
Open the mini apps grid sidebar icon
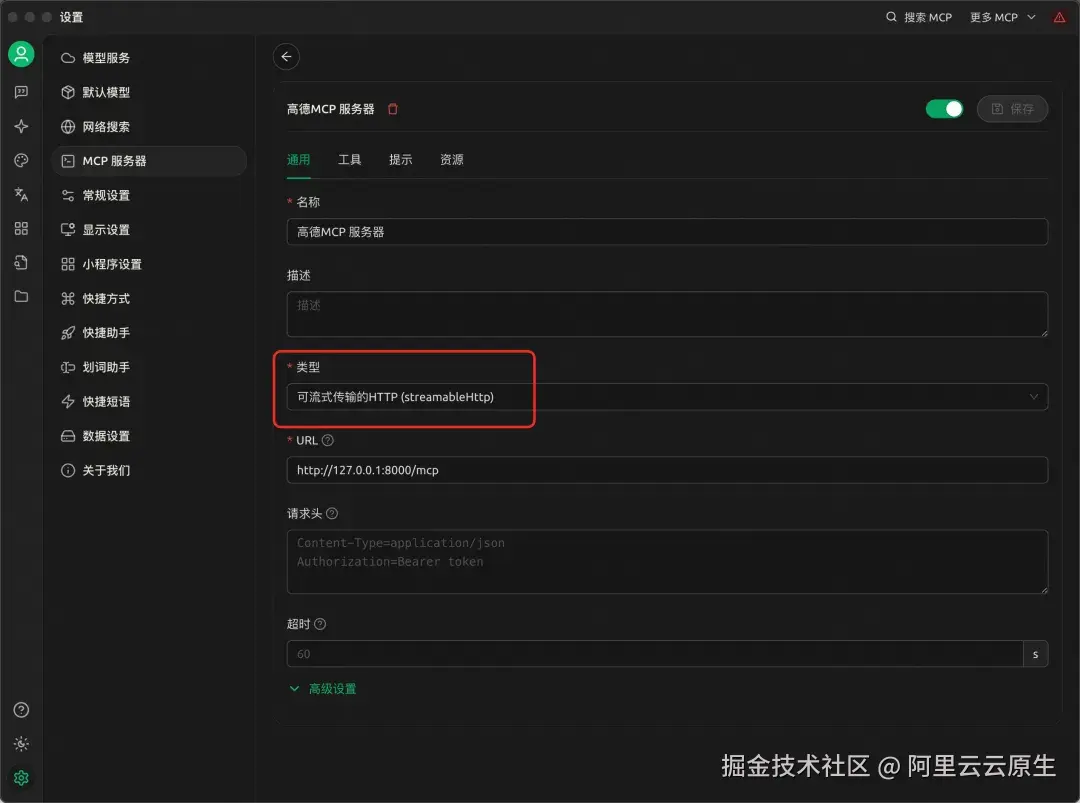click(21, 229)
